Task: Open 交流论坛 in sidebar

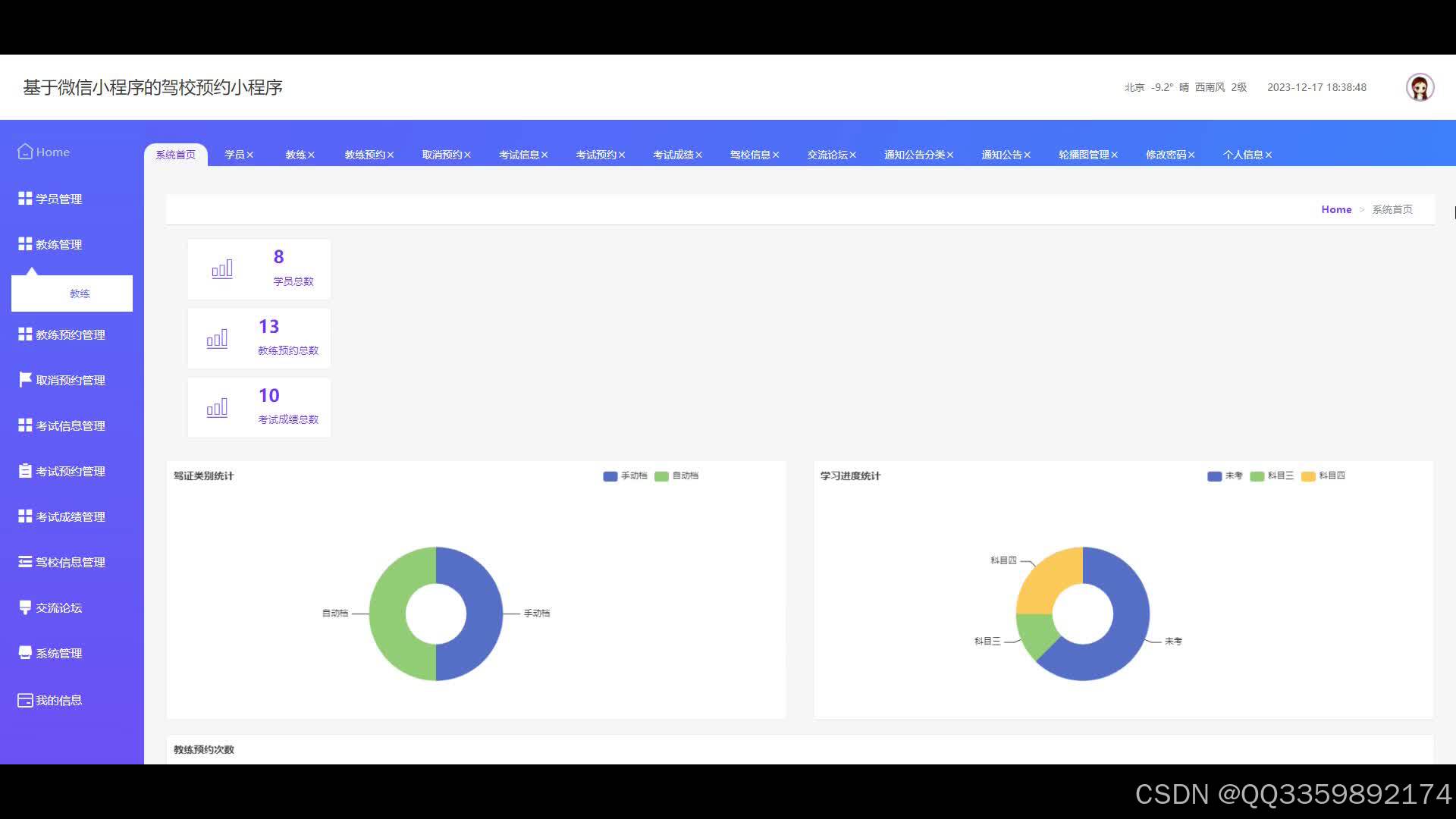Action: [x=72, y=607]
